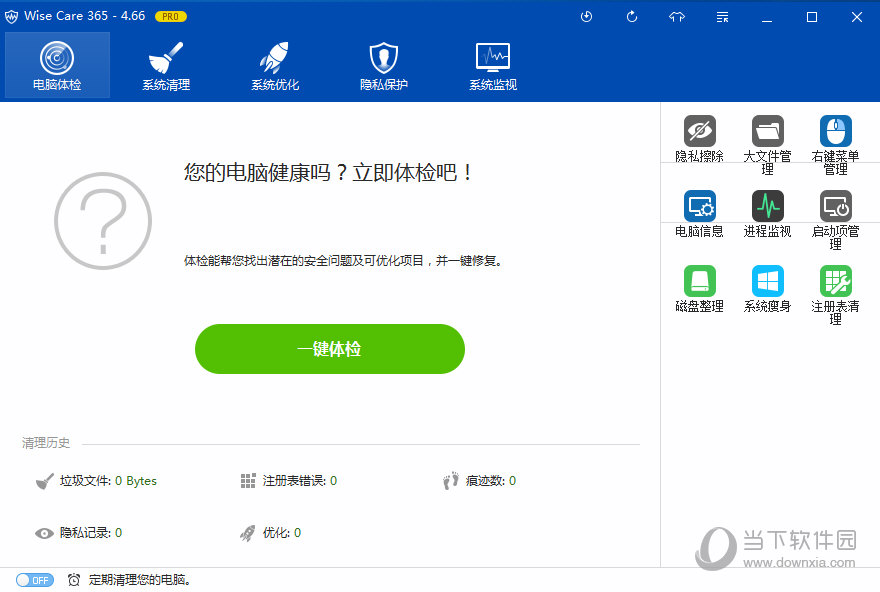Launch 磁盘整理 tool

click(x=699, y=289)
